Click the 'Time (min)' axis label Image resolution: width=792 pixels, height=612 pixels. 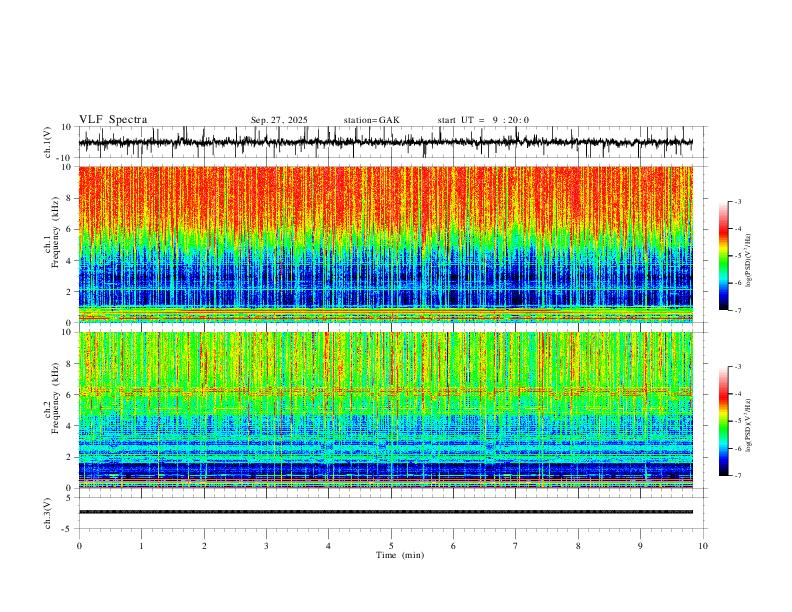400,555
